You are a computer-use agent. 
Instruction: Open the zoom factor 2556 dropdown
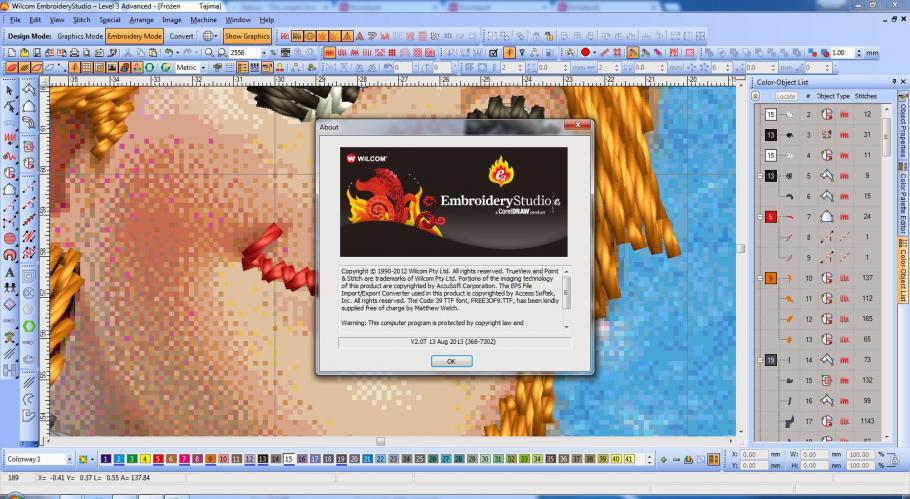tap(263, 52)
